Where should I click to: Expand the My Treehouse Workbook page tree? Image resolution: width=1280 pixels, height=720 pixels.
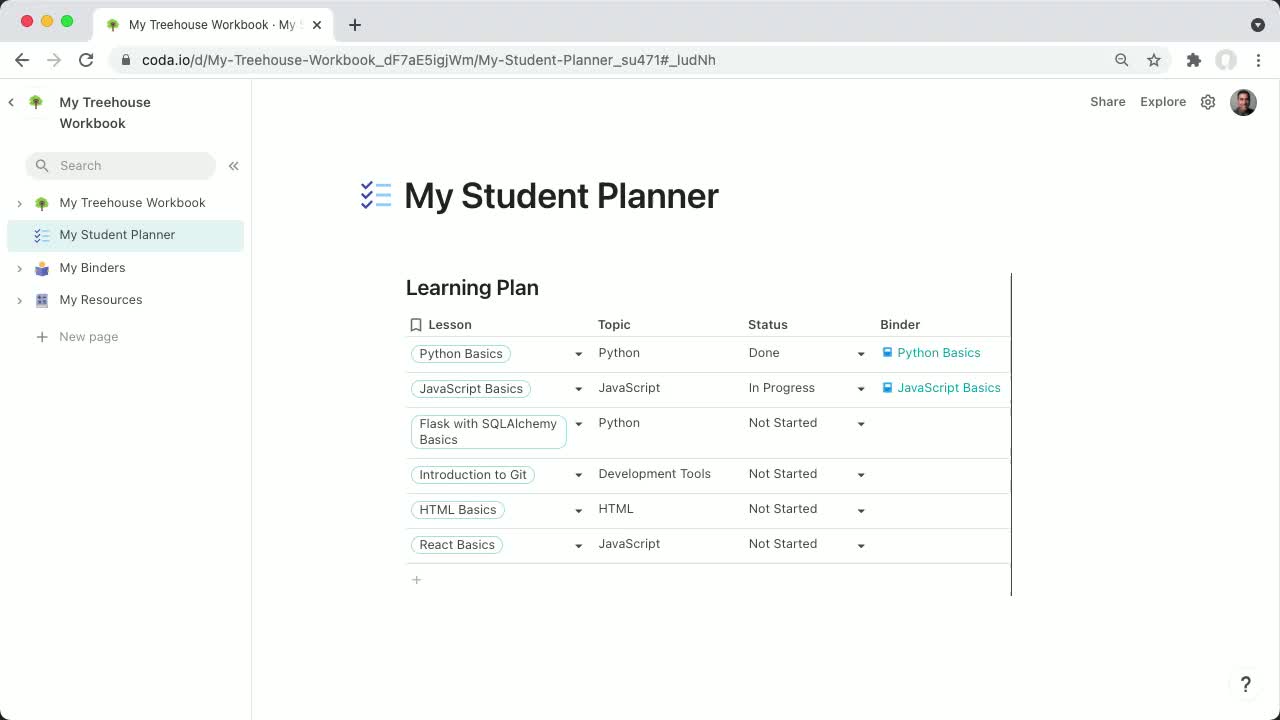click(19, 202)
